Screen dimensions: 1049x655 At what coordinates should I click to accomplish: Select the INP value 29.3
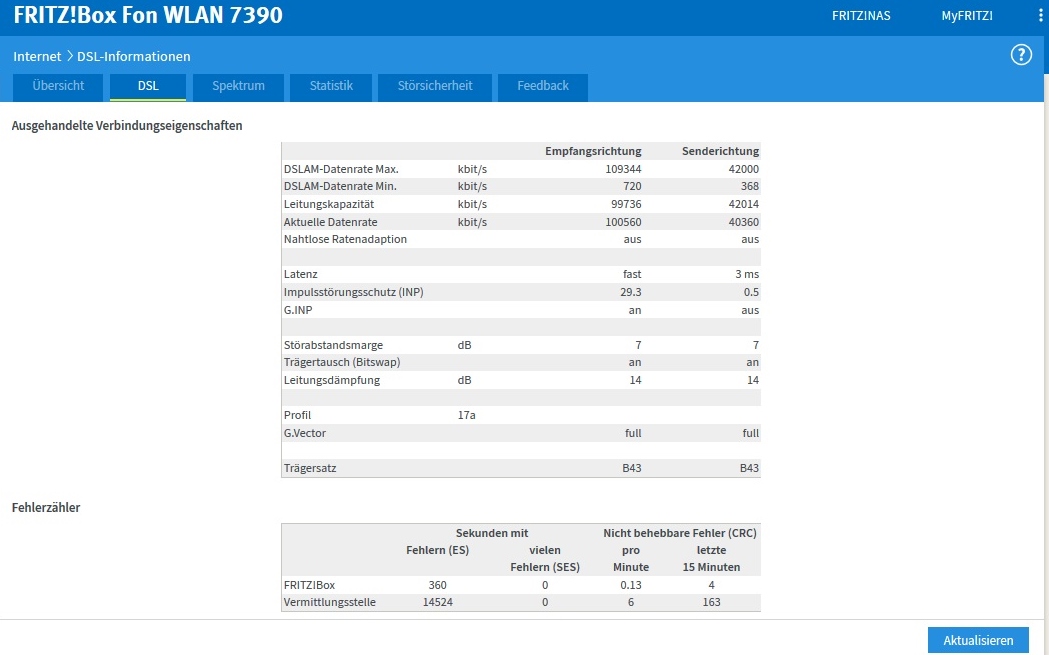click(x=631, y=292)
